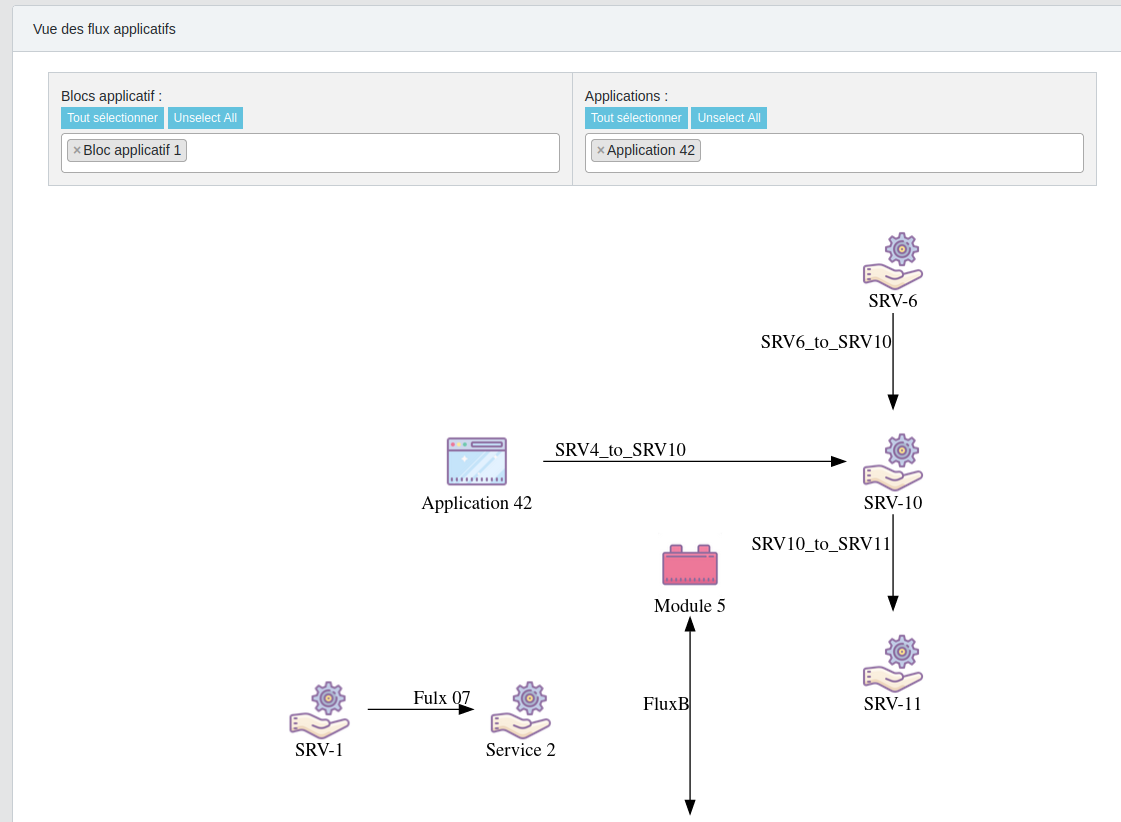Select the Module 5 brick icon
Screen dimensions: 1121x822
click(x=689, y=564)
